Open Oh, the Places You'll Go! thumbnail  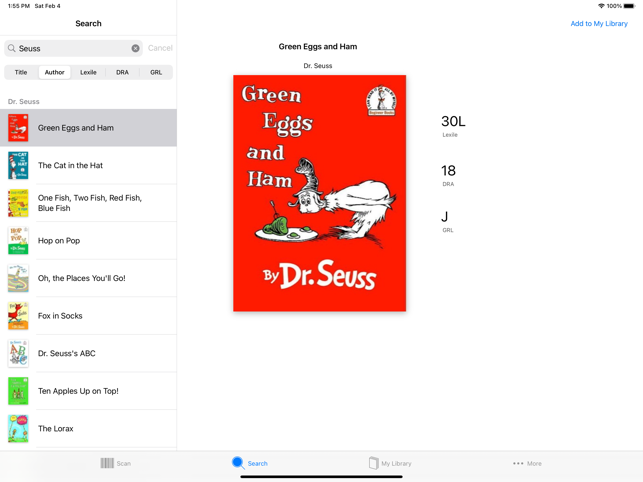(x=18, y=278)
